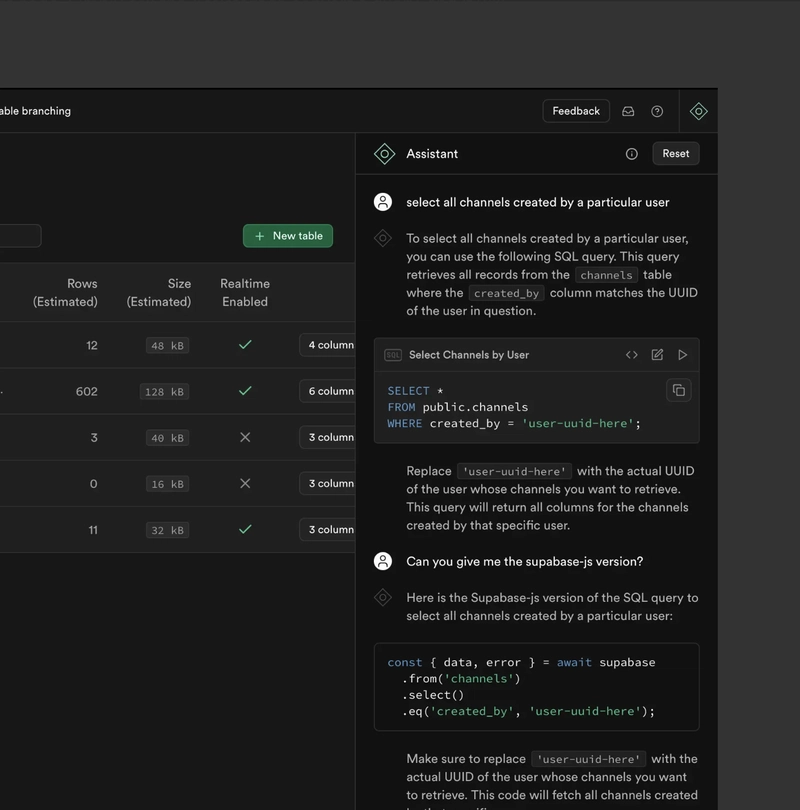Show code view of Select Channels snippet
This screenshot has height=810, width=800.
tap(631, 355)
